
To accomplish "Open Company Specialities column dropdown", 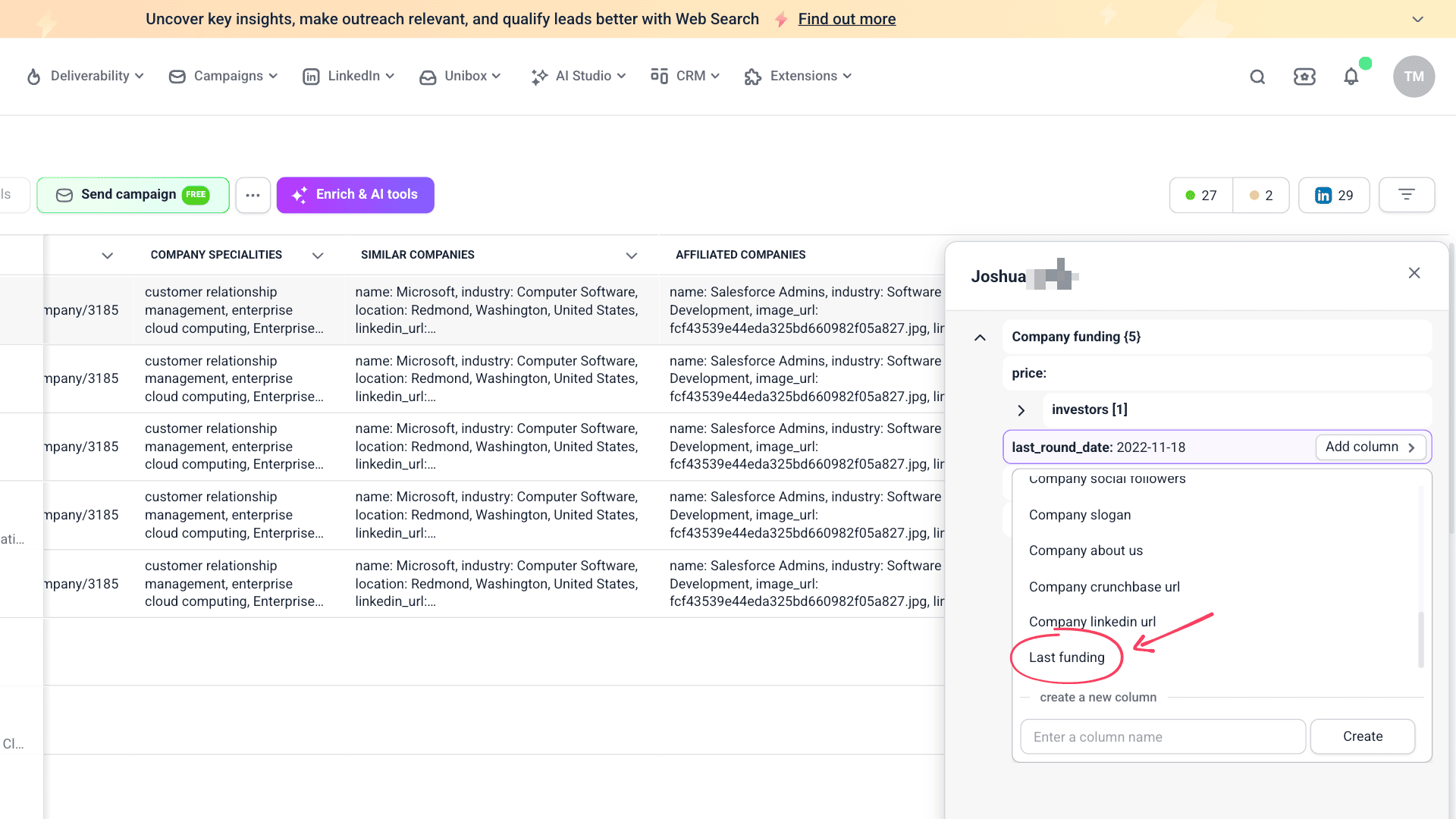I will point(318,256).
